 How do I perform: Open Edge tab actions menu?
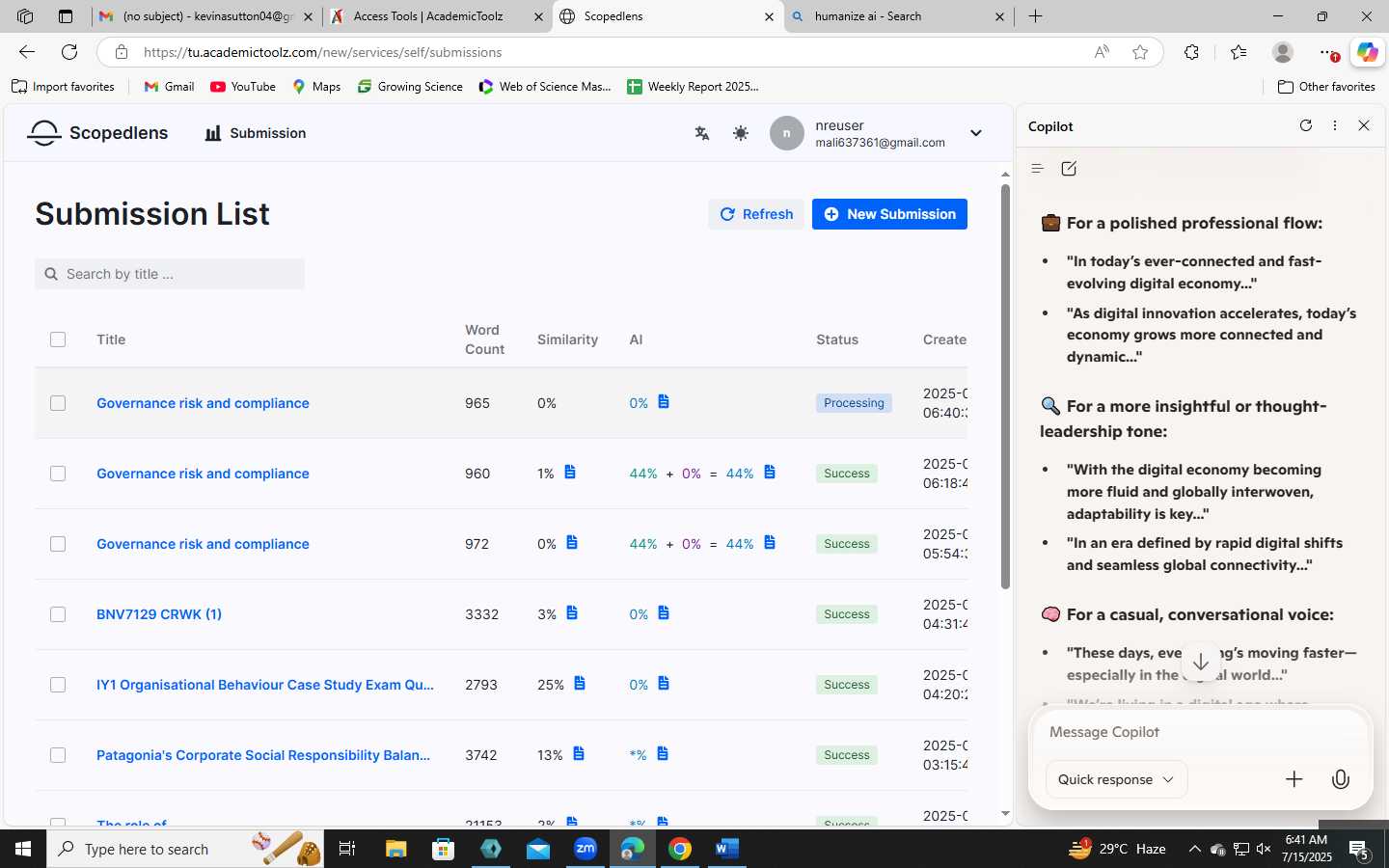(65, 16)
